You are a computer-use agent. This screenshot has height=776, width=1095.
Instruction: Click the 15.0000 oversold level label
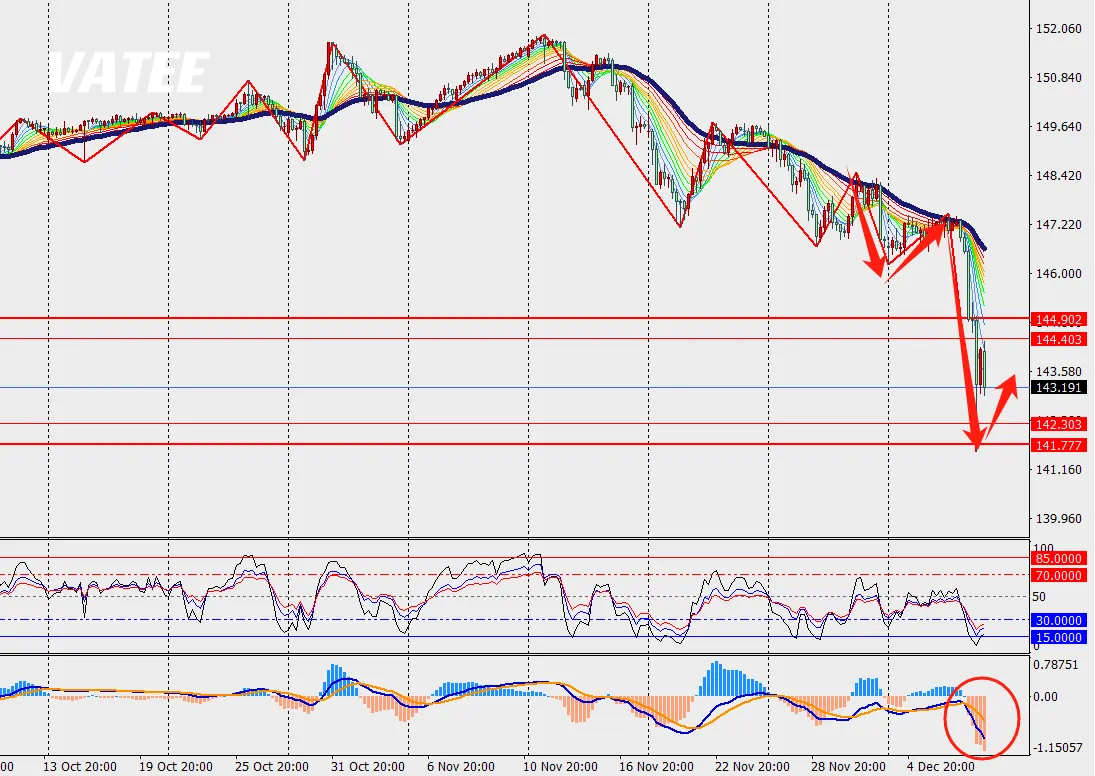1060,637
